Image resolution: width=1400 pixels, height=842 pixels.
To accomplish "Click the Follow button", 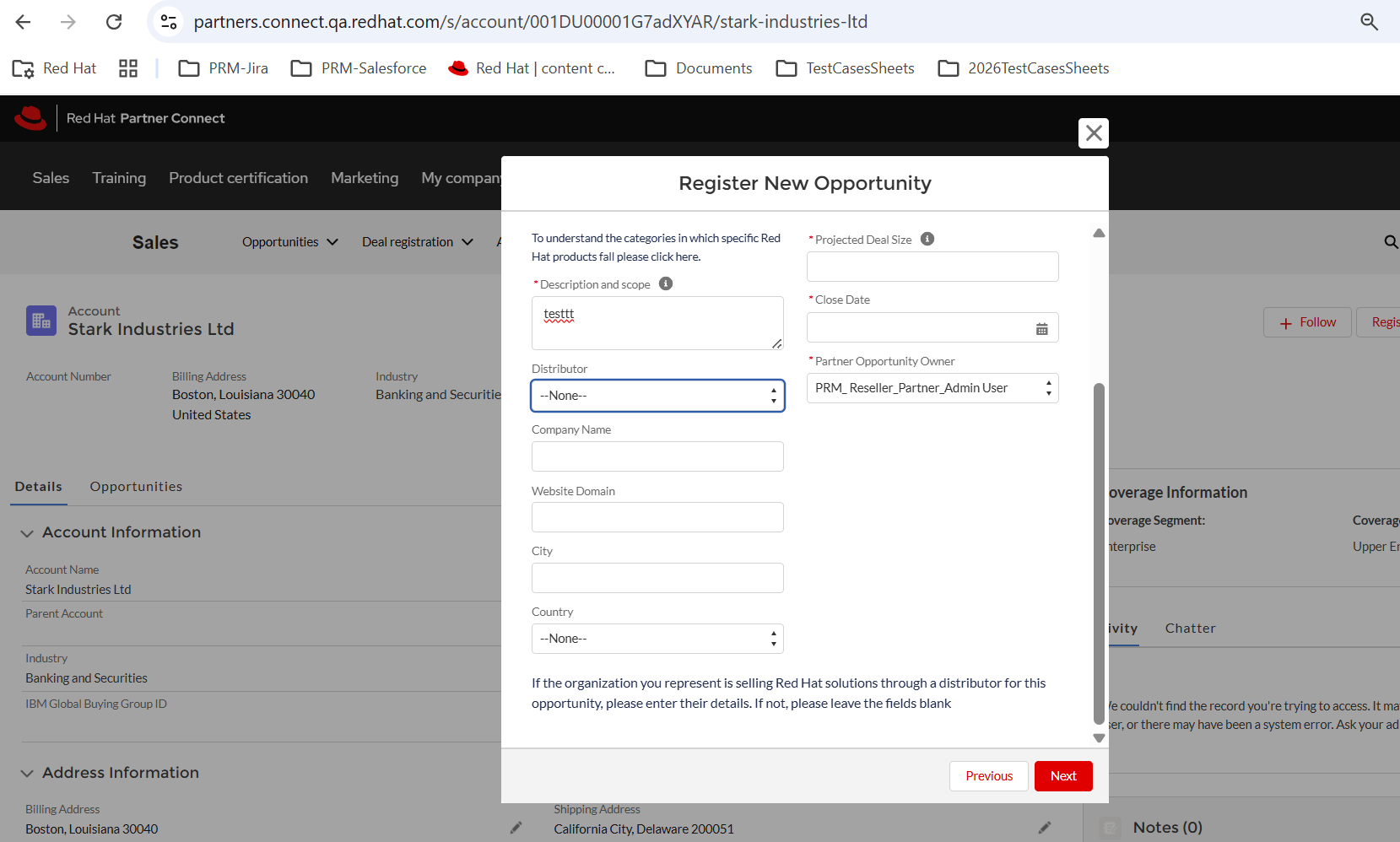I will [x=1307, y=322].
